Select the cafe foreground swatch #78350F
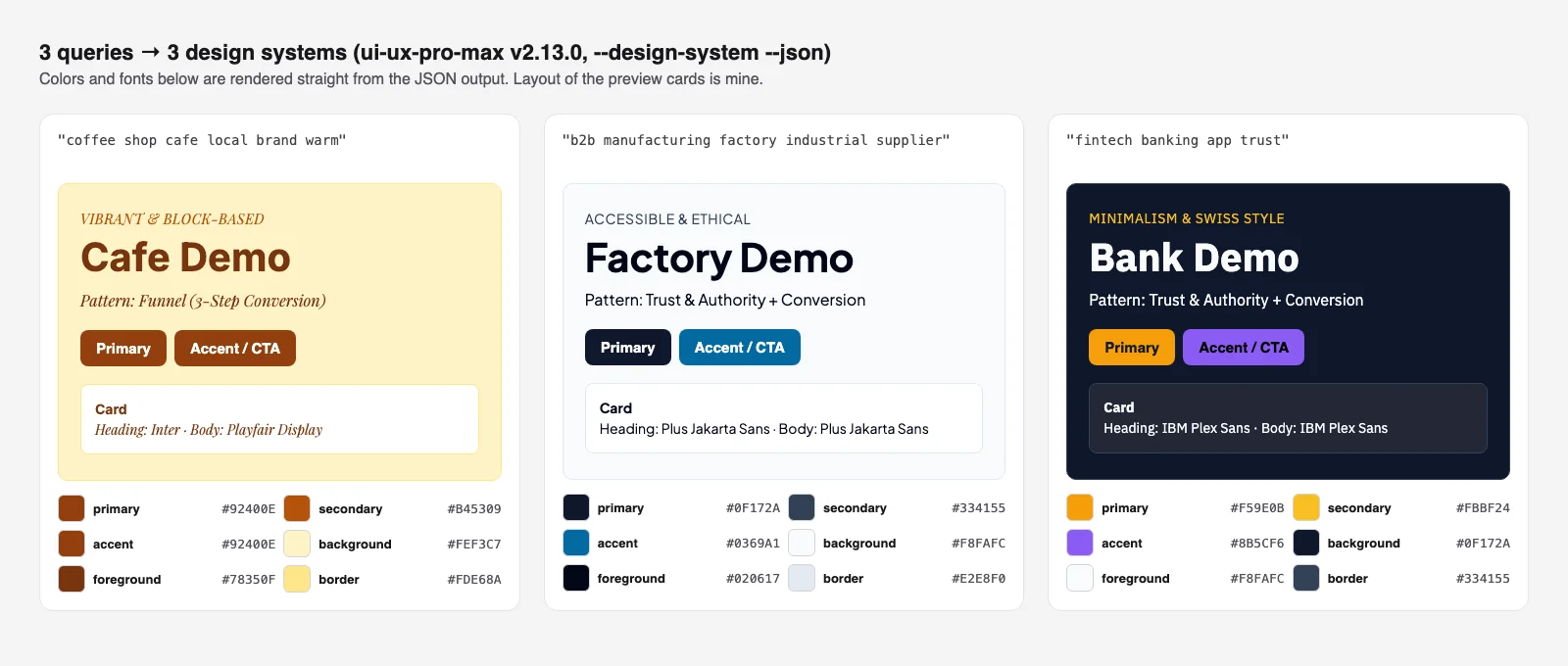This screenshot has width=1568, height=666. 72,579
